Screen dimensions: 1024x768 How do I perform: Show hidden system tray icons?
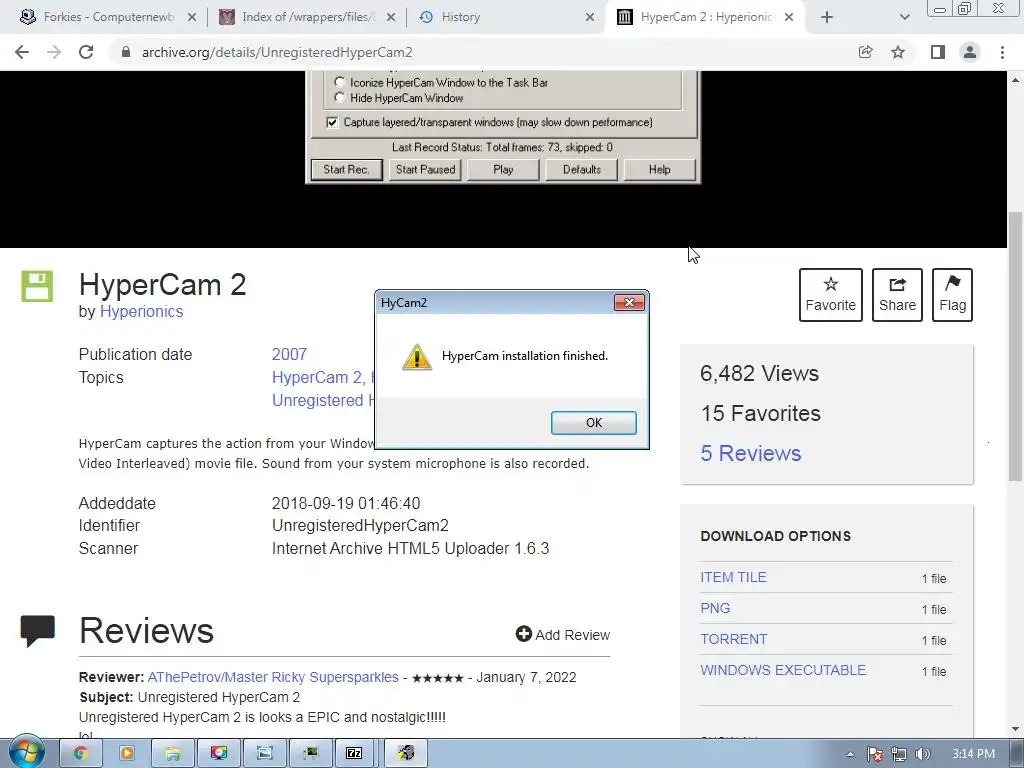pos(850,754)
